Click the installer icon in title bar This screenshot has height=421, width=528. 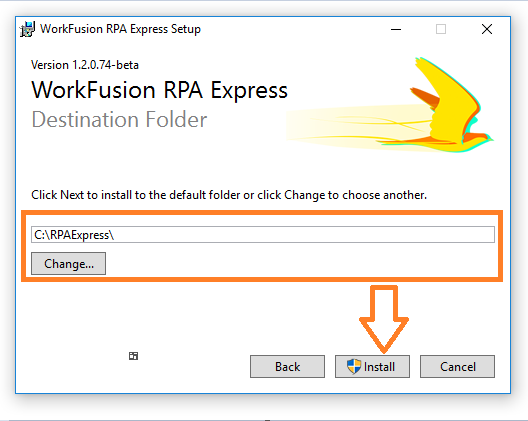point(27,29)
